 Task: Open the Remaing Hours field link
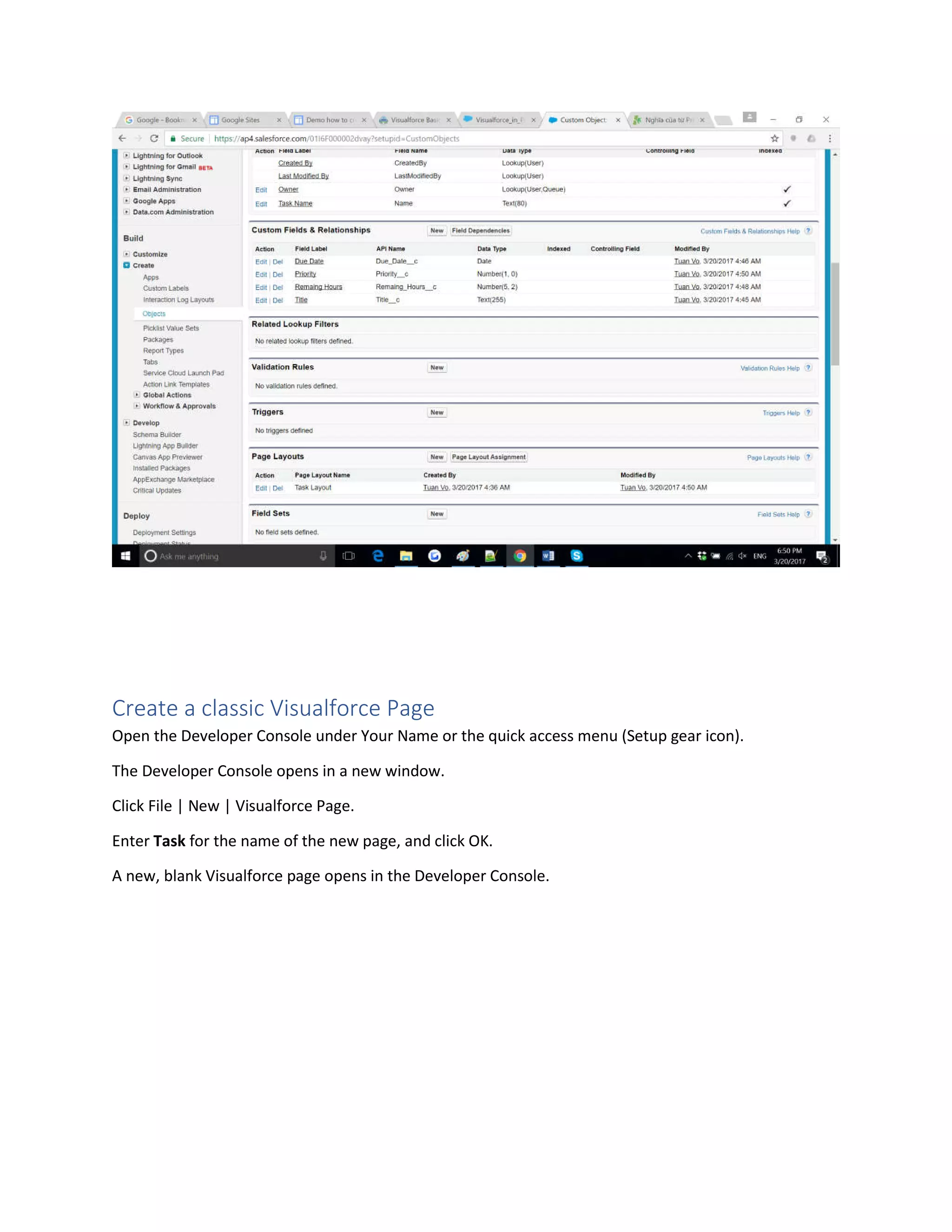(318, 286)
